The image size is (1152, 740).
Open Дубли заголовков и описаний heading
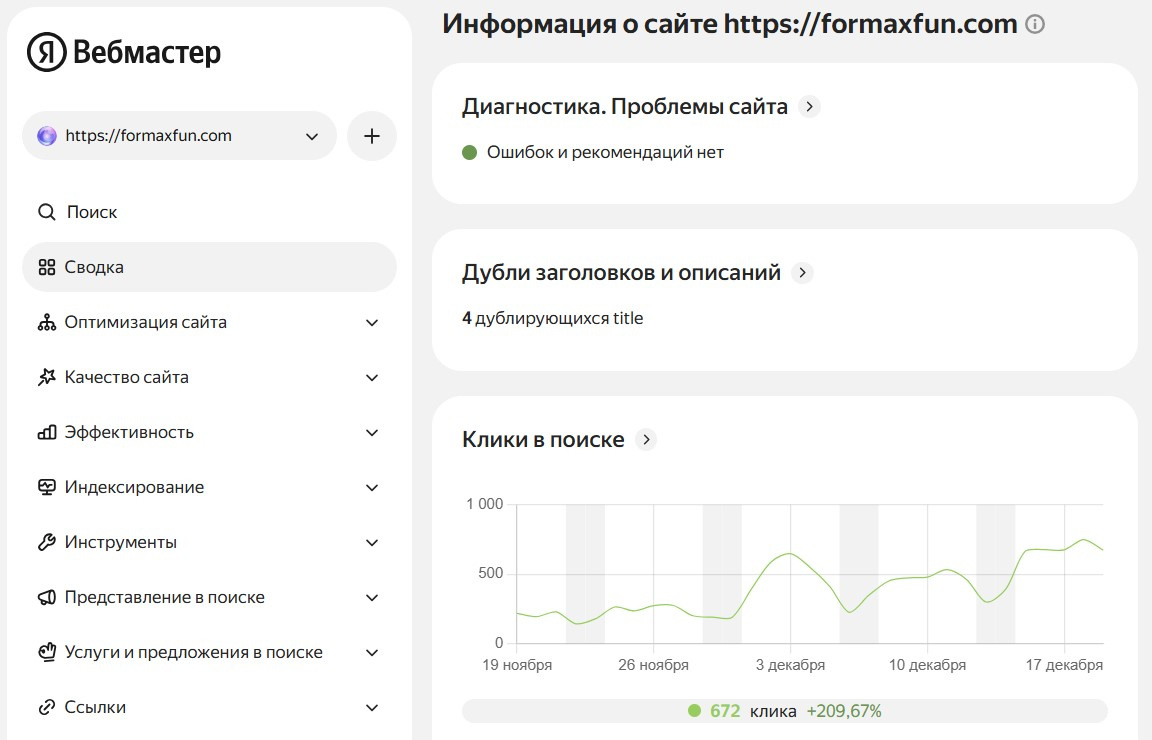click(621, 273)
